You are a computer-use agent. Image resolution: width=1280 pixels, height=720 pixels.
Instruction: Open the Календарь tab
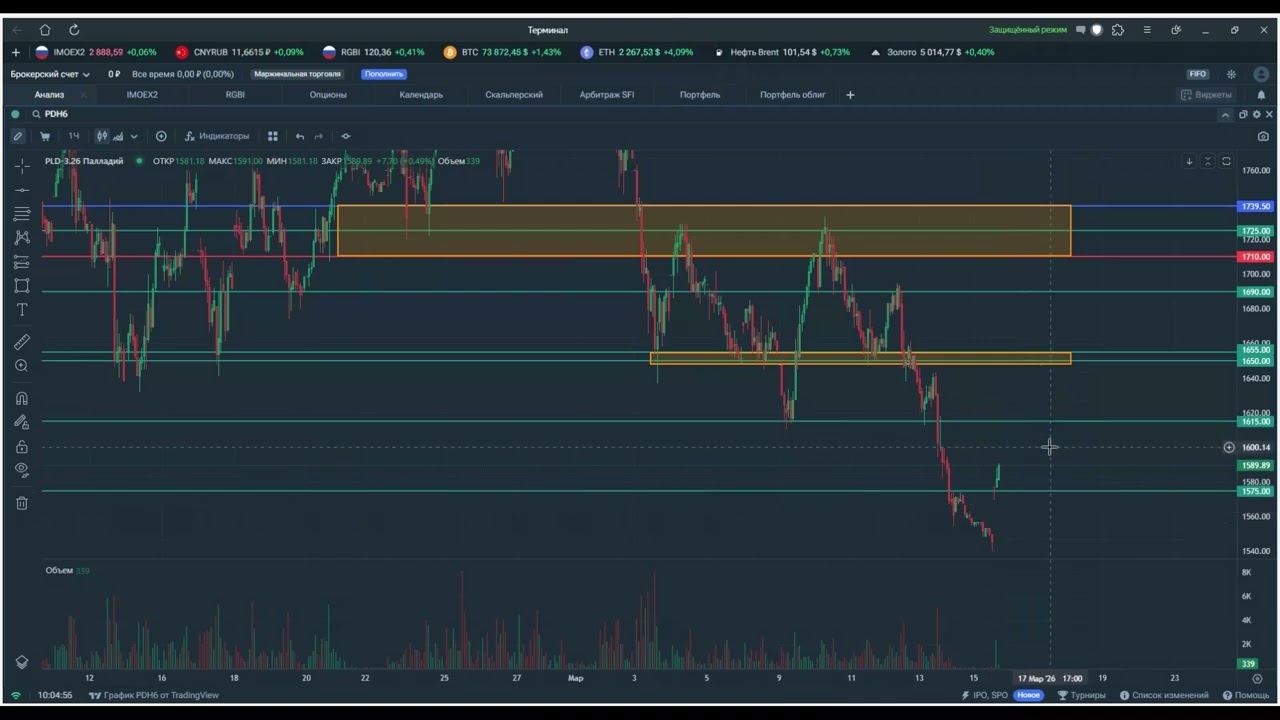pyautogui.click(x=421, y=95)
